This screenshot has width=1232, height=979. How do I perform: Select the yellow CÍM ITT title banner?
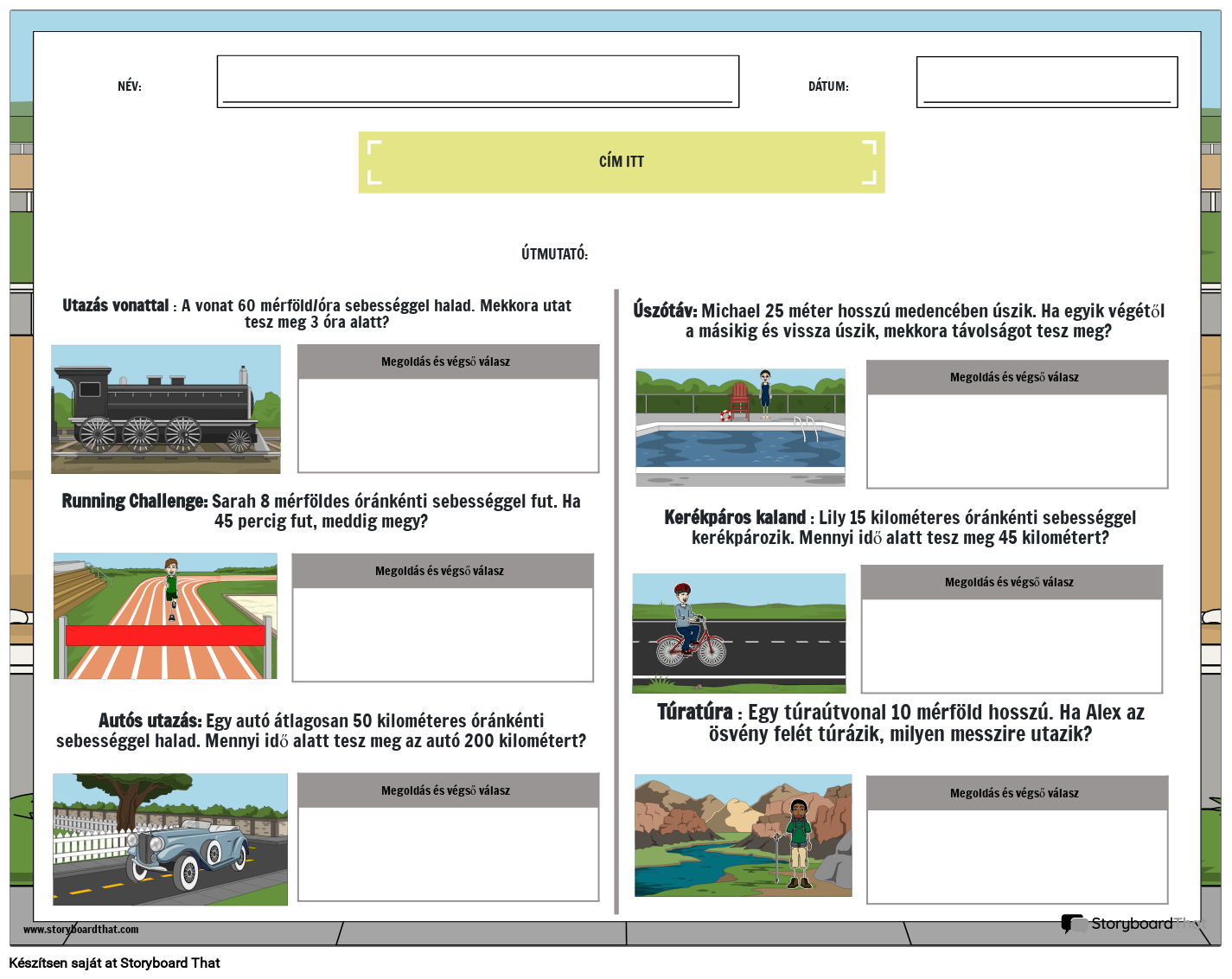(621, 162)
